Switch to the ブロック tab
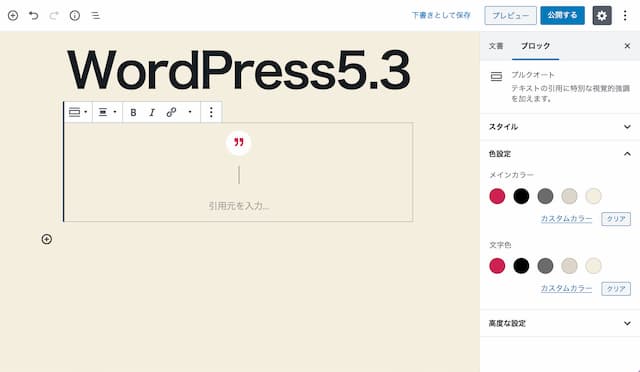 (x=535, y=46)
